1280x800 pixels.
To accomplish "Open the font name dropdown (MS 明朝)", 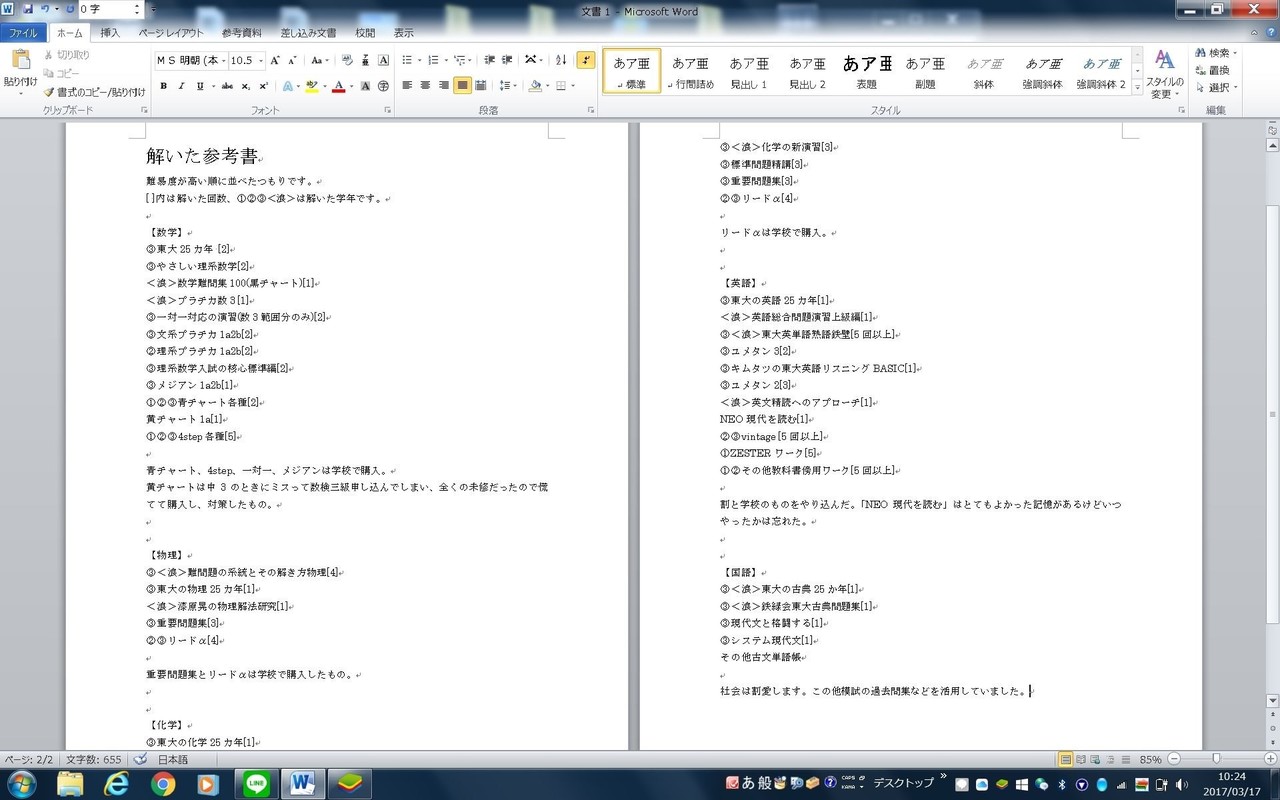I will 224,61.
